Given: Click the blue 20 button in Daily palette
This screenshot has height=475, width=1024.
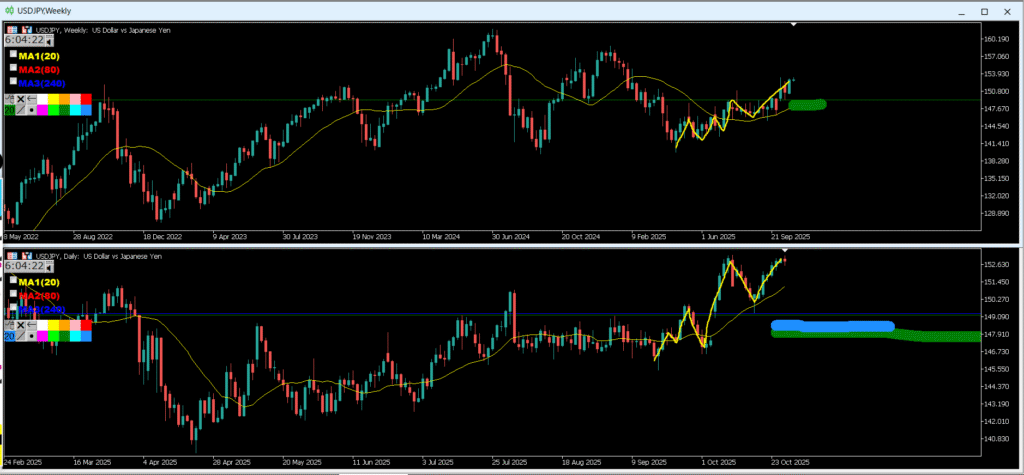Looking at the screenshot, I should click(9, 336).
